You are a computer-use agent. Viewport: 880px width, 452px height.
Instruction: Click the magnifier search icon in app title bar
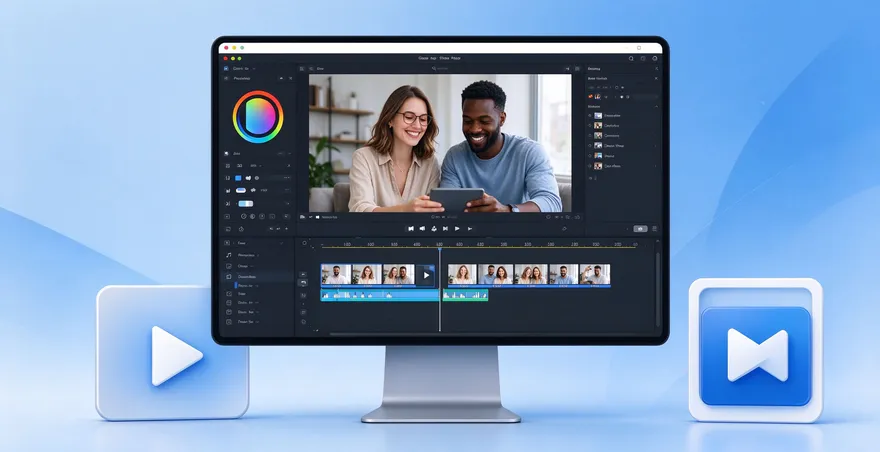point(631,58)
